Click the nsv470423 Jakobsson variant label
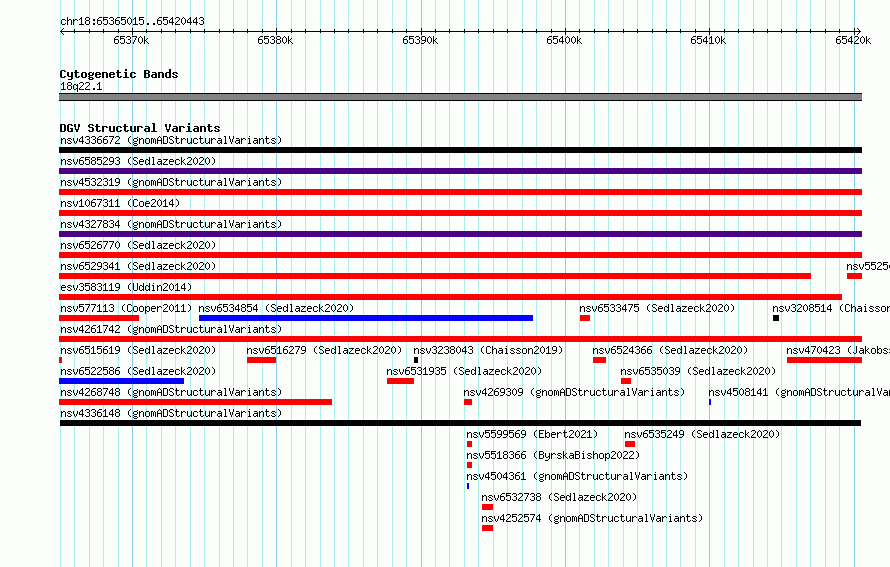 838,350
